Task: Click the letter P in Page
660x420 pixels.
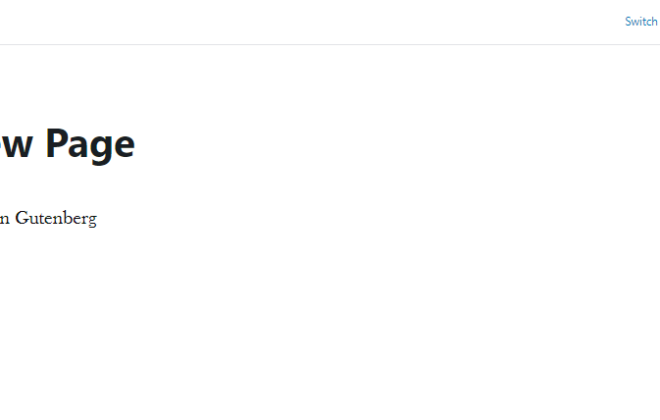Action: click(x=56, y=143)
